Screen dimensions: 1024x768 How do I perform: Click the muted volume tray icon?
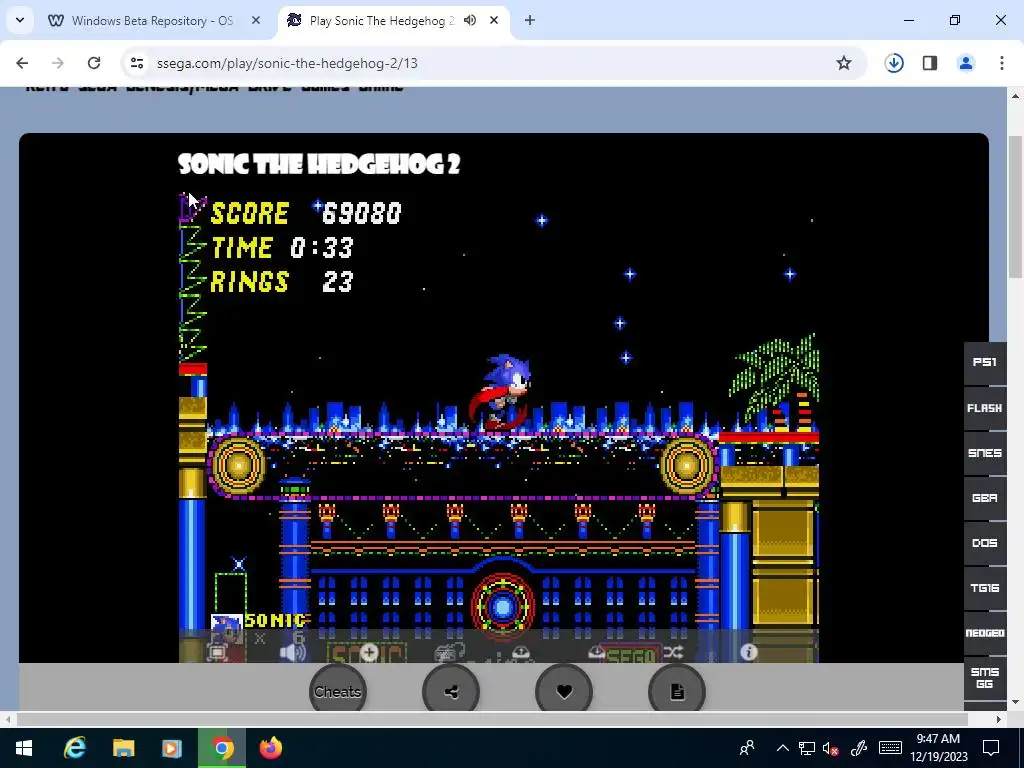[831, 748]
